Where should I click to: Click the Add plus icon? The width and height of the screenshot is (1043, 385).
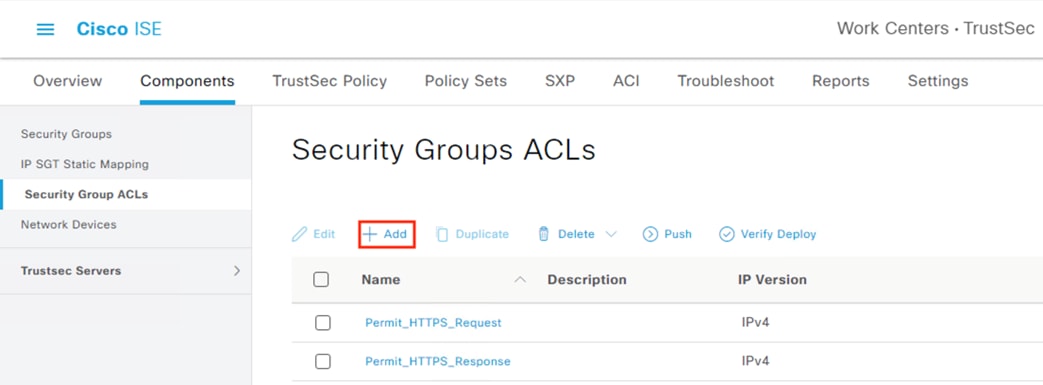click(x=370, y=234)
